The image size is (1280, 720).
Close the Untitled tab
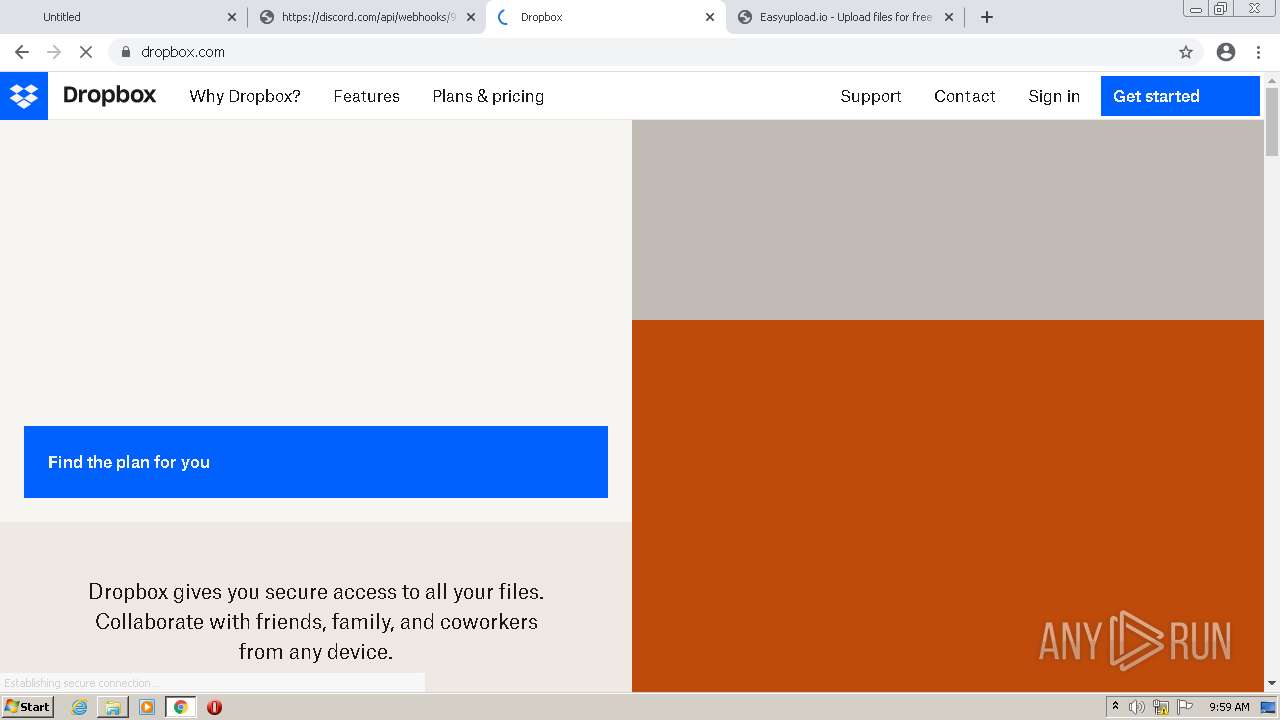tap(232, 17)
